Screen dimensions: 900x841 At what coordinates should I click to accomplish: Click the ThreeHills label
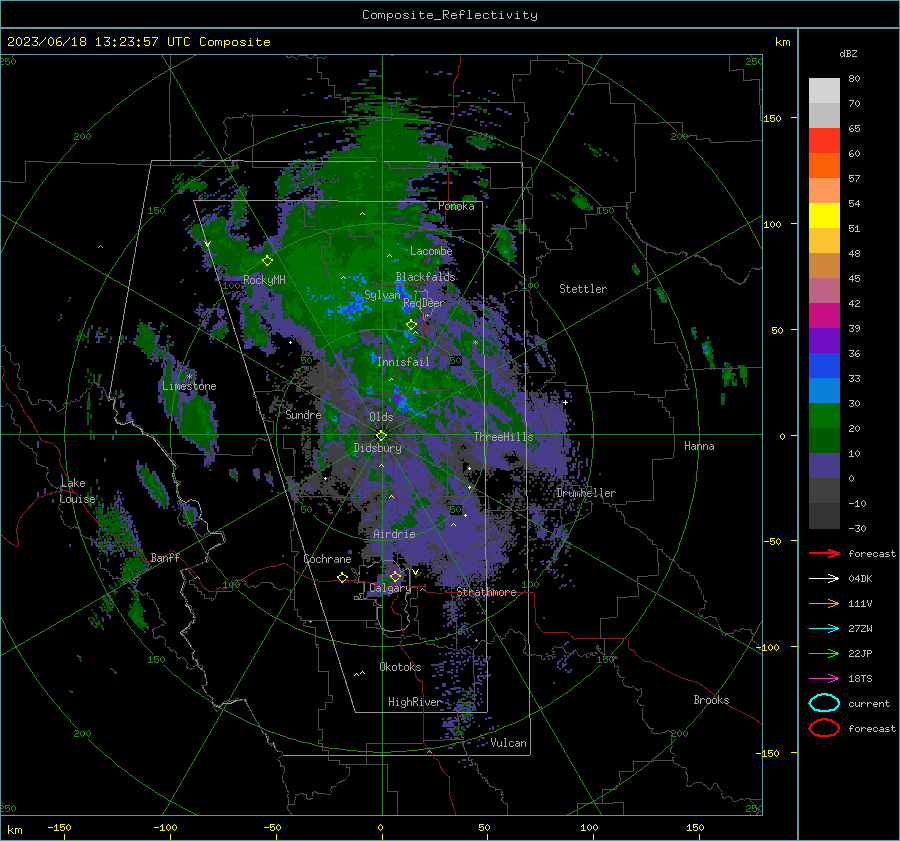click(503, 437)
